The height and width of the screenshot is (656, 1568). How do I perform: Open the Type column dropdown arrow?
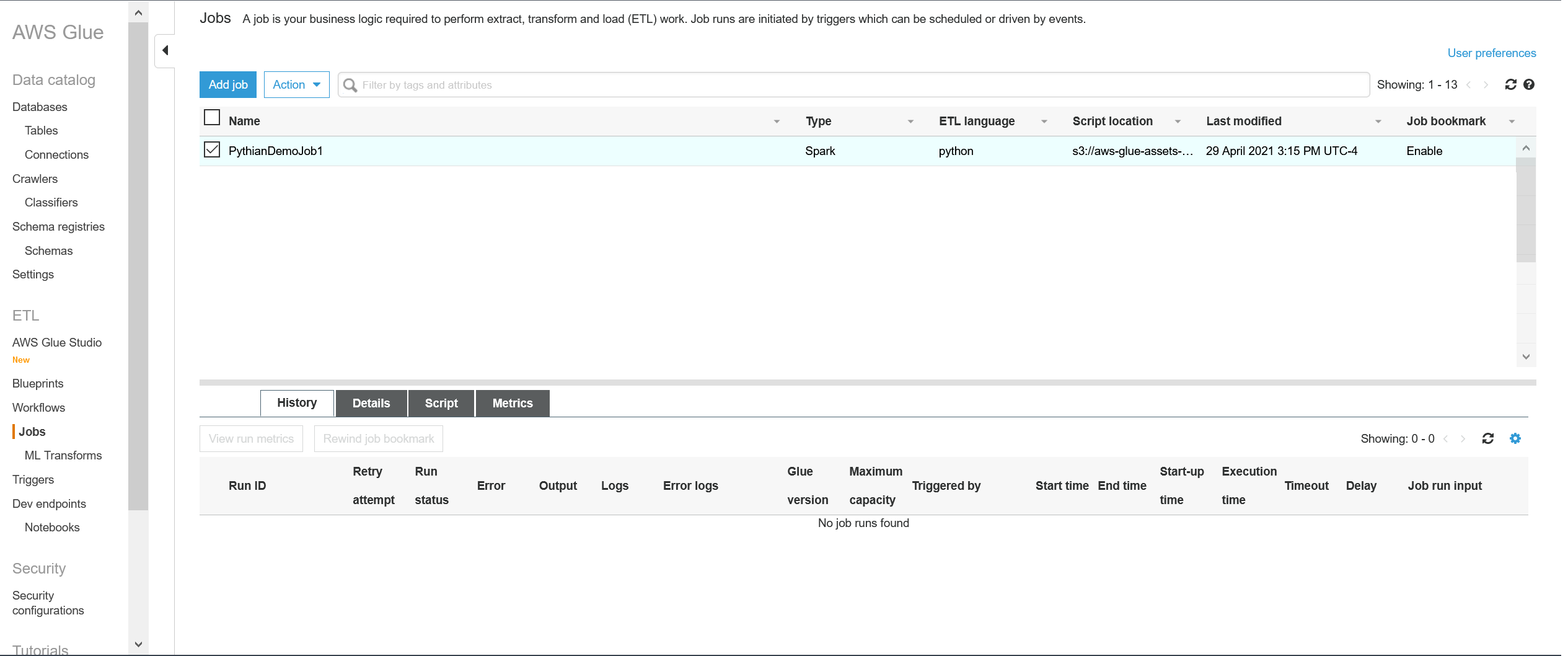click(910, 122)
